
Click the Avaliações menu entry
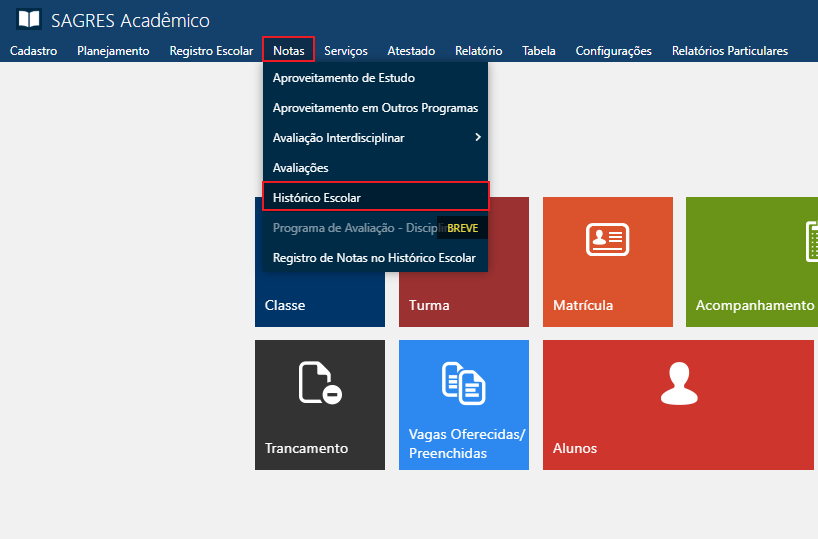300,167
